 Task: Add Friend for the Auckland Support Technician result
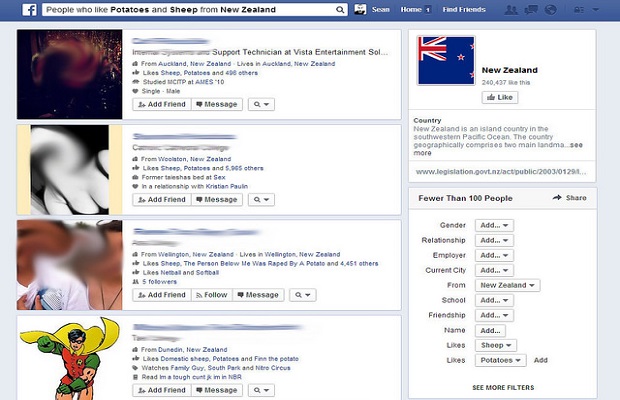tap(162, 104)
